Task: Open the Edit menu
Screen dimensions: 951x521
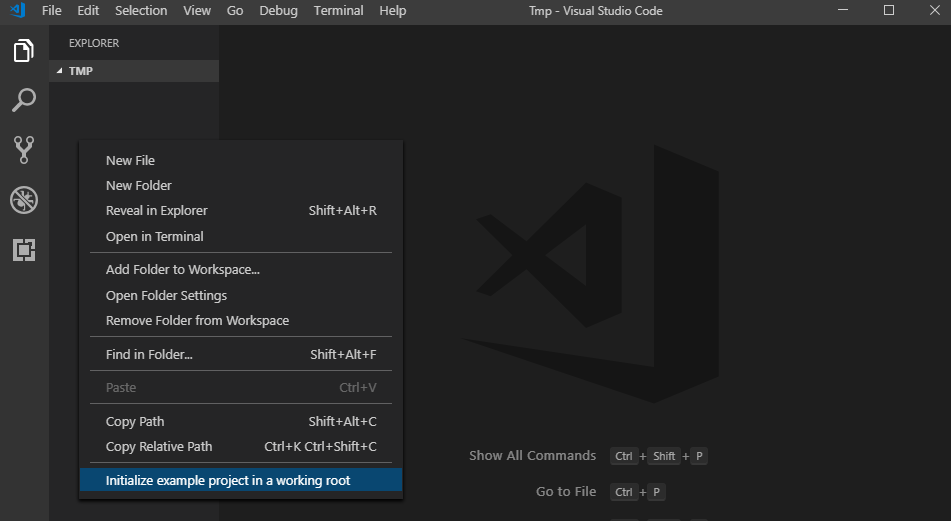Action: click(x=88, y=10)
